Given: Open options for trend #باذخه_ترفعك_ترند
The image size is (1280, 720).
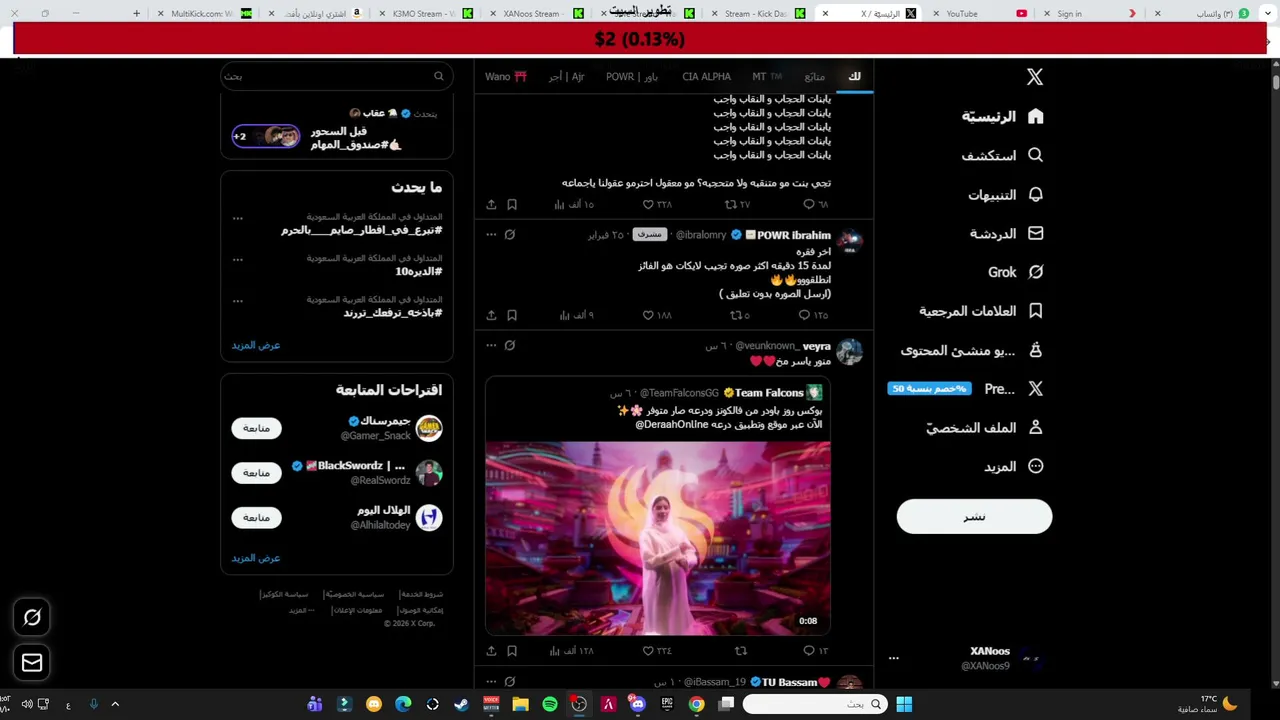Looking at the screenshot, I should [x=238, y=300].
